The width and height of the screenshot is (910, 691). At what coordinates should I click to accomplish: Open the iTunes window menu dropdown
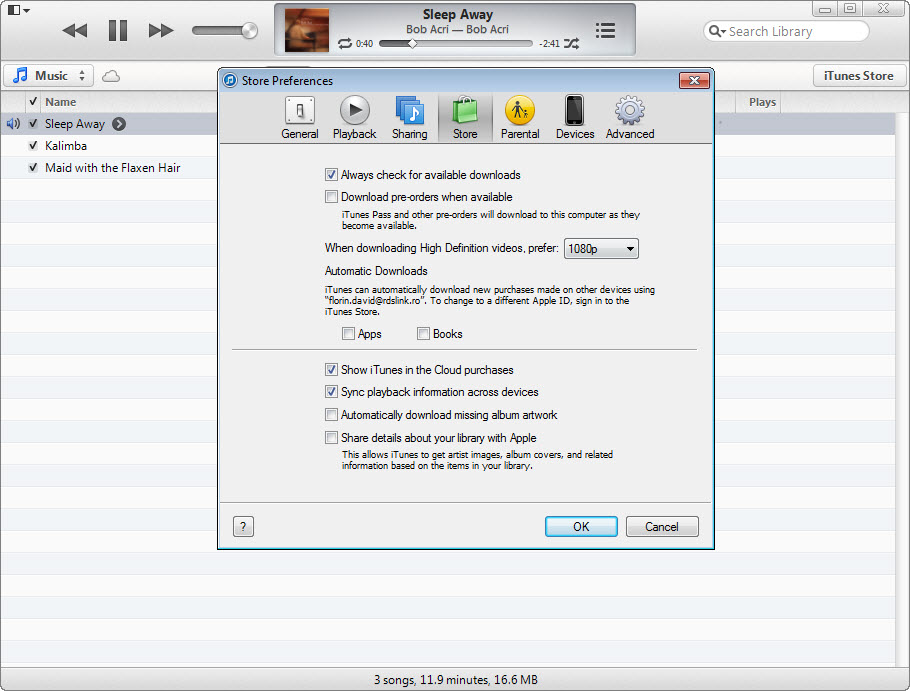[19, 10]
